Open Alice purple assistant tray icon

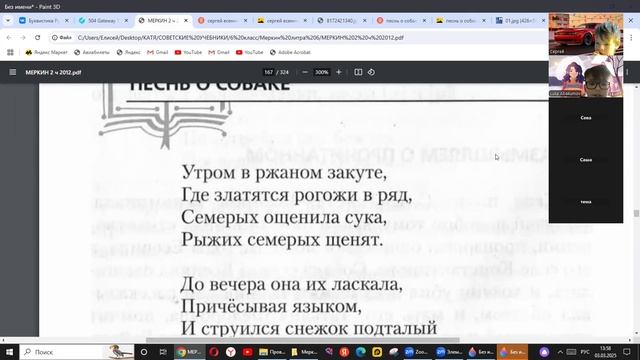coord(544,352)
